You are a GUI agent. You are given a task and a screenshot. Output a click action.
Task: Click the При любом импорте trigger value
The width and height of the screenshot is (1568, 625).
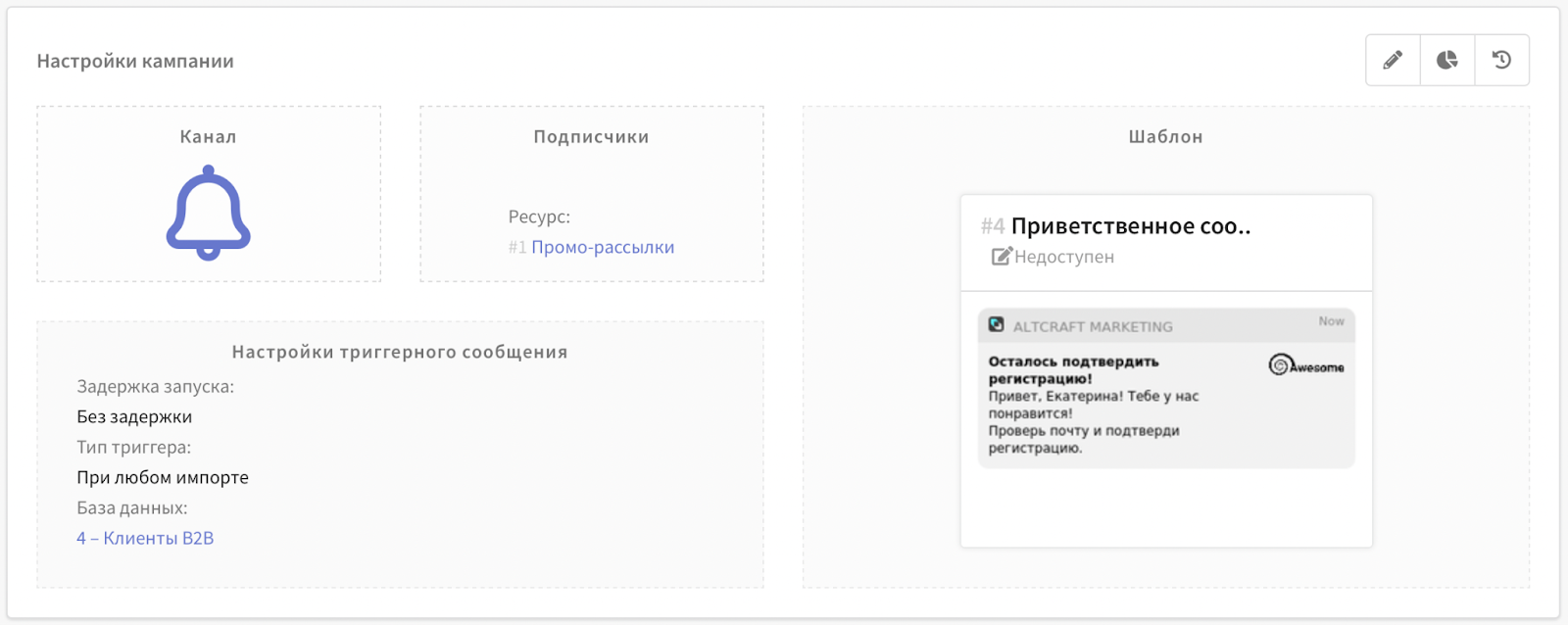click(163, 477)
